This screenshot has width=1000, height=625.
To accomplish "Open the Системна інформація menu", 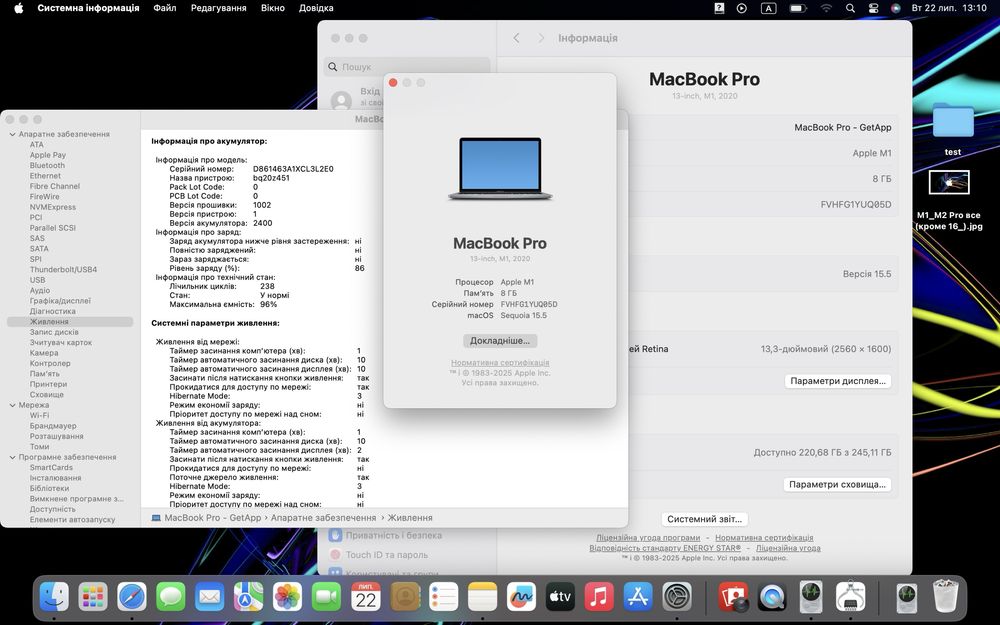I will point(88,8).
